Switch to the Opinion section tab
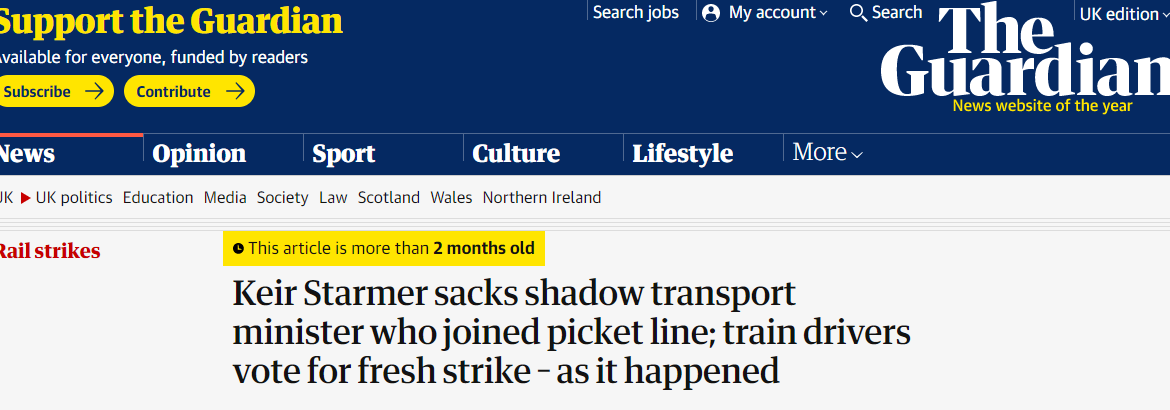The width and height of the screenshot is (1170, 410). [x=199, y=154]
